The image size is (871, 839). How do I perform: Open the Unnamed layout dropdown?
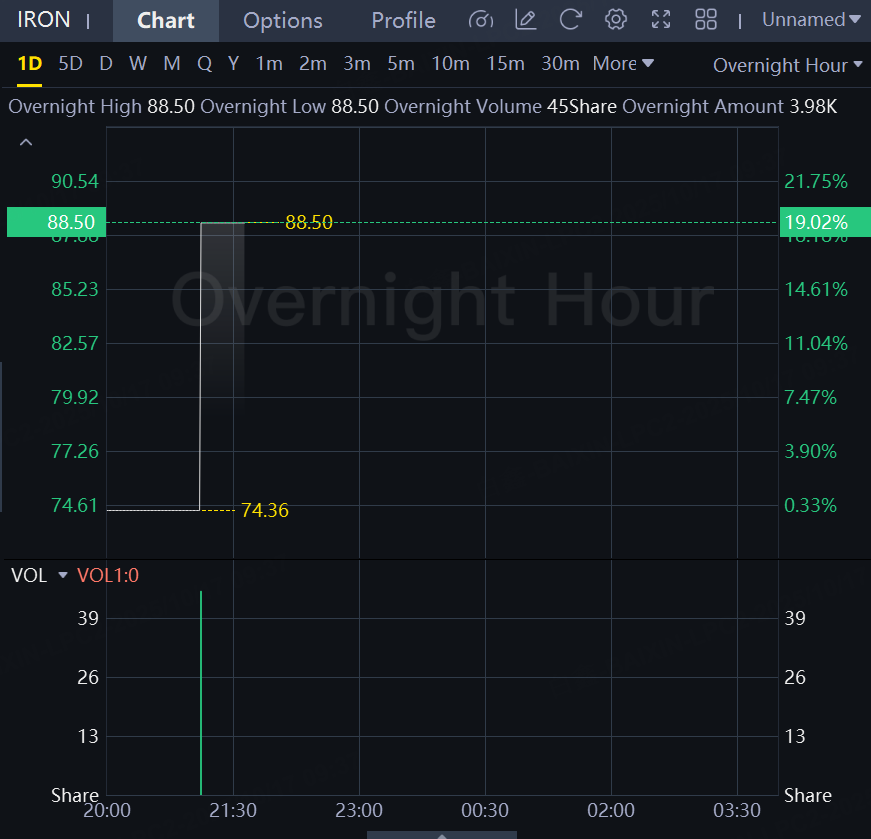810,20
